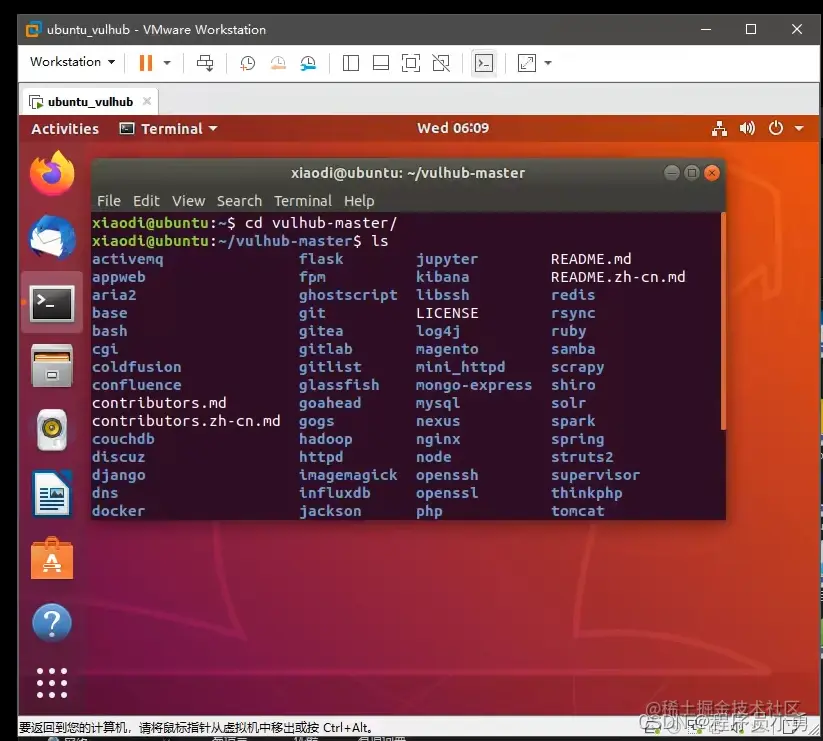This screenshot has width=823, height=741.
Task: Click the confluence directory name
Action: pos(136,385)
